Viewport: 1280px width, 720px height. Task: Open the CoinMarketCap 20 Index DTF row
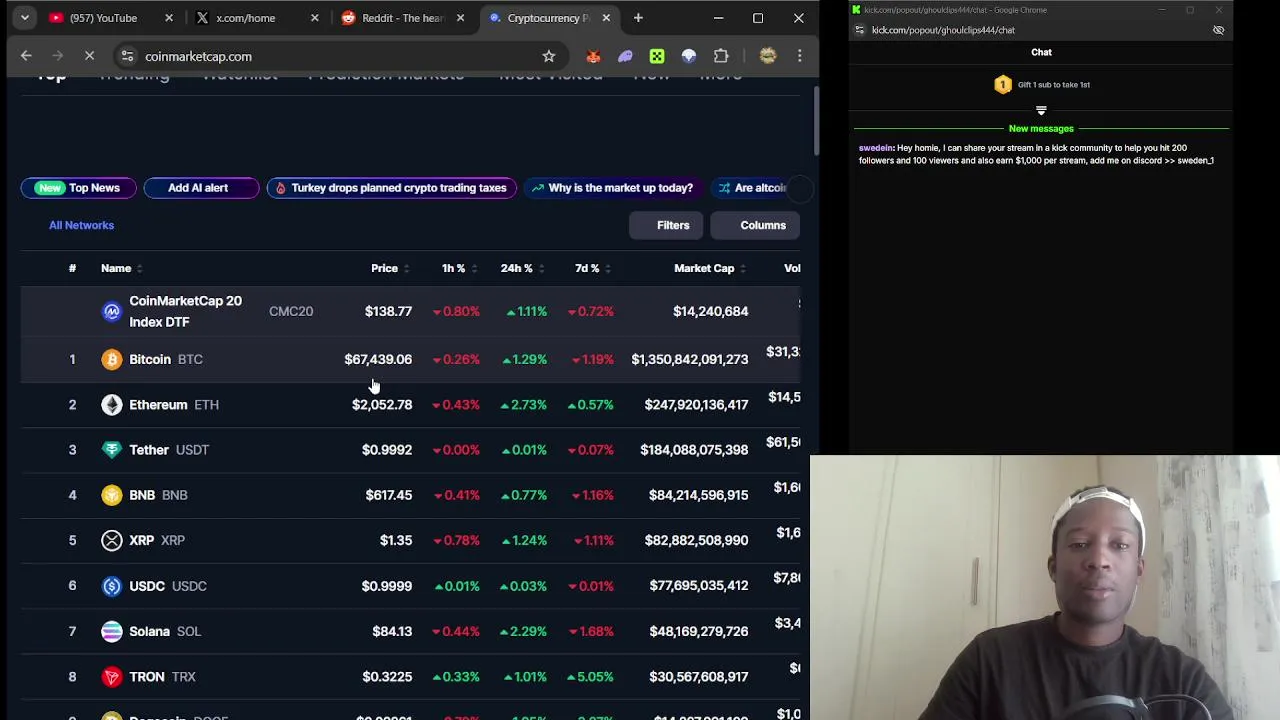tap(410, 311)
